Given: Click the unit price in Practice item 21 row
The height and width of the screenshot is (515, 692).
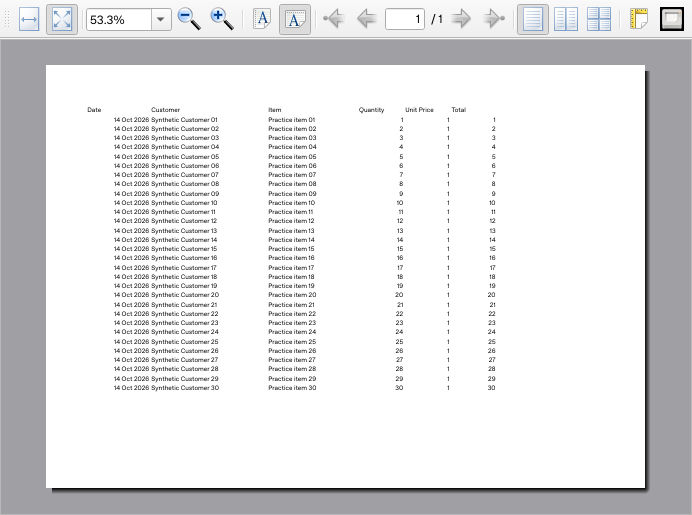Looking at the screenshot, I should tap(448, 305).
